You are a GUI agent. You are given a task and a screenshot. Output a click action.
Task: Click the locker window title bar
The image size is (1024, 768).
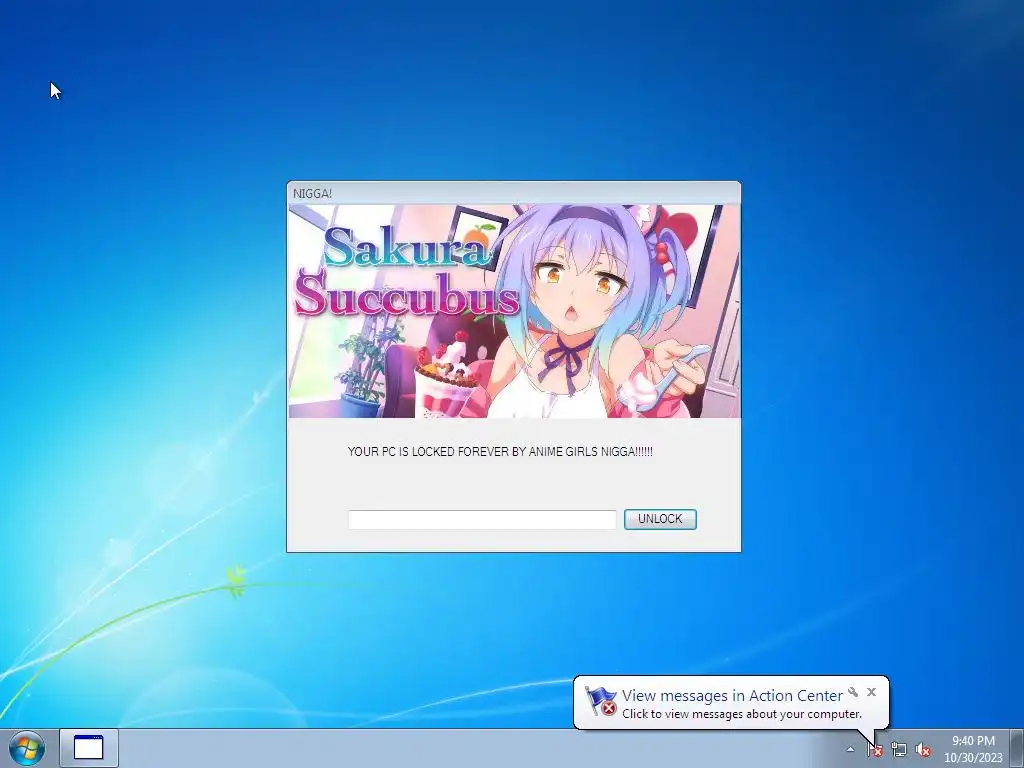[x=514, y=193]
